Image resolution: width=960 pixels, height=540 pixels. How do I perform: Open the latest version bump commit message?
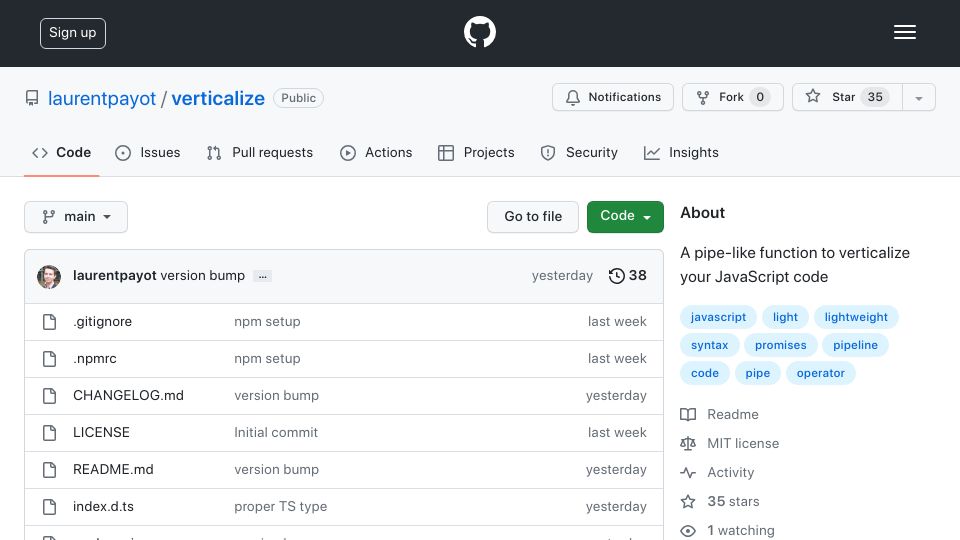click(203, 276)
